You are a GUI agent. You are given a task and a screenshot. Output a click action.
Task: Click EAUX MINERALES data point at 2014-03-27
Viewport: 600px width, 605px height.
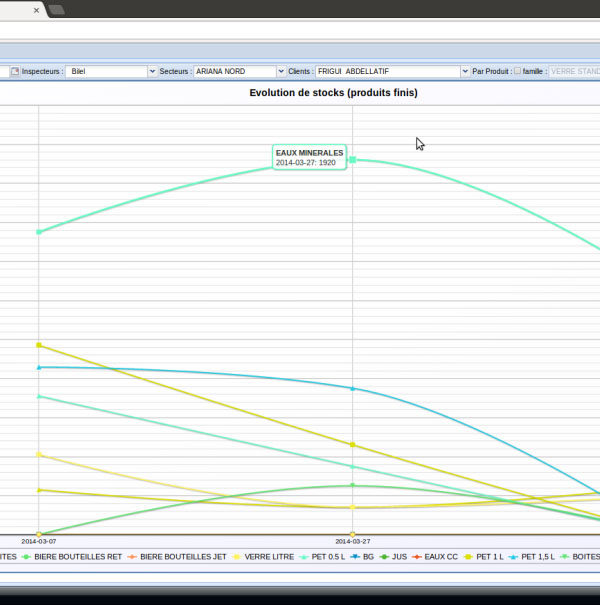pos(352,160)
